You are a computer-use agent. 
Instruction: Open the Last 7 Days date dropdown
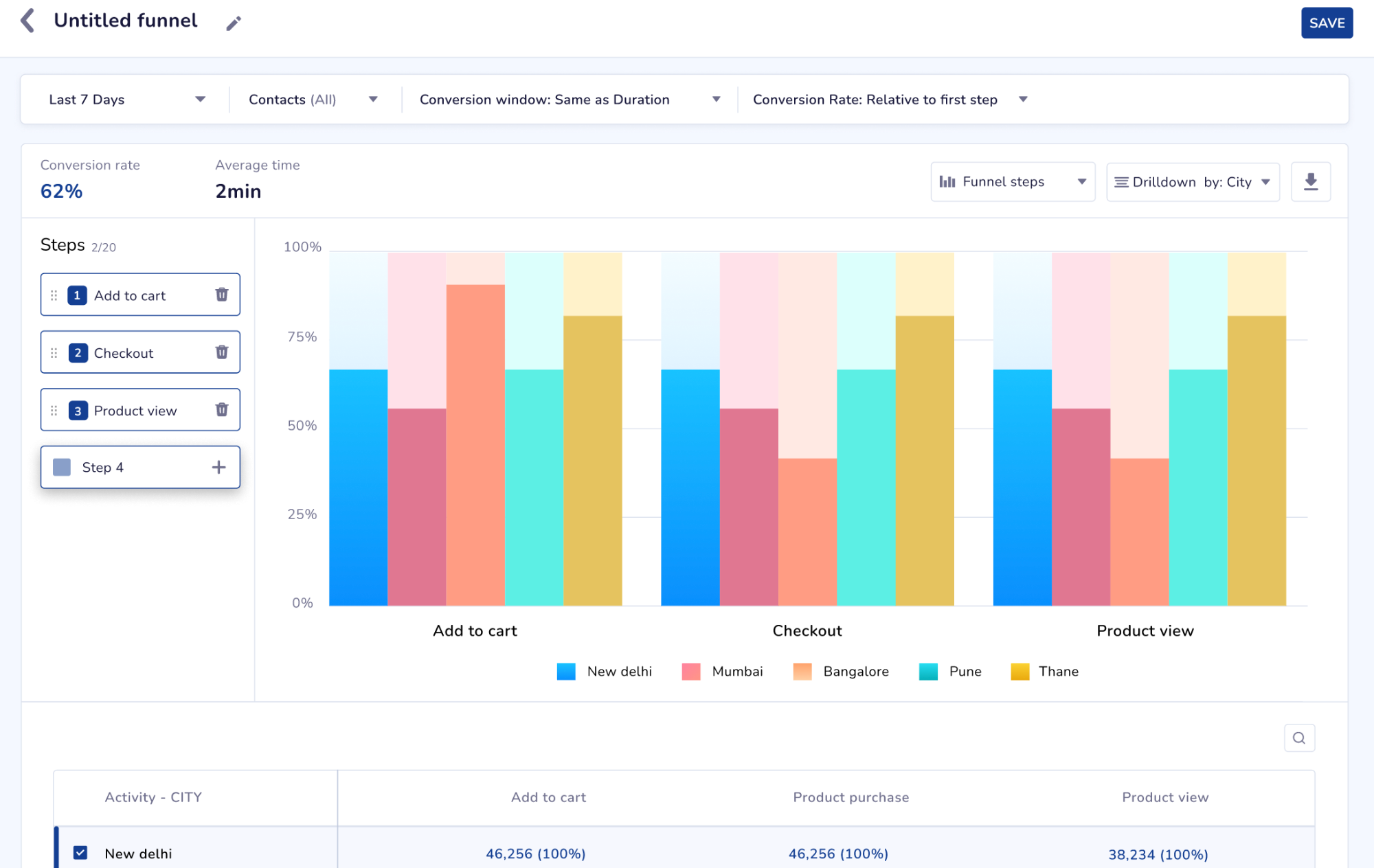(x=127, y=100)
